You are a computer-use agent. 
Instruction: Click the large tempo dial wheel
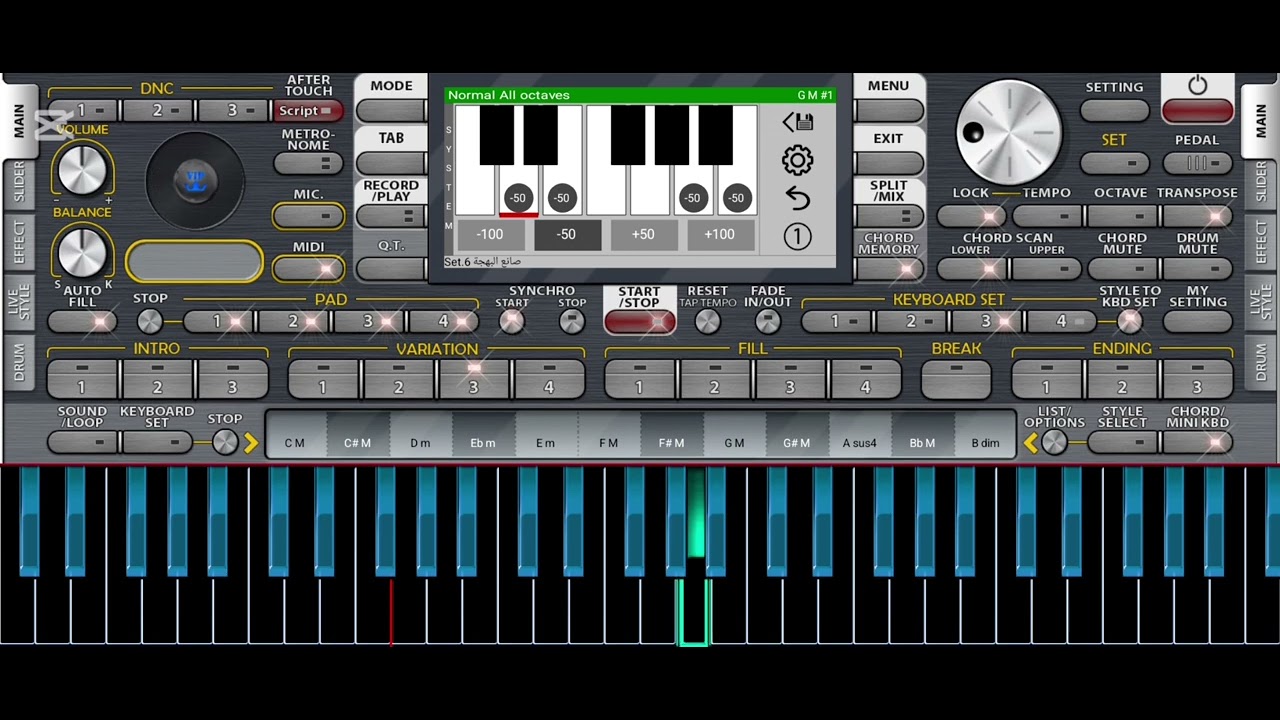[1008, 131]
